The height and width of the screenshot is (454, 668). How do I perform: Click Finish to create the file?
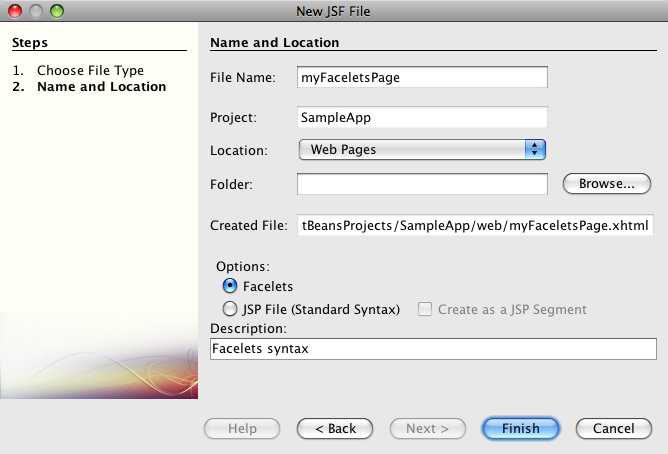point(520,429)
